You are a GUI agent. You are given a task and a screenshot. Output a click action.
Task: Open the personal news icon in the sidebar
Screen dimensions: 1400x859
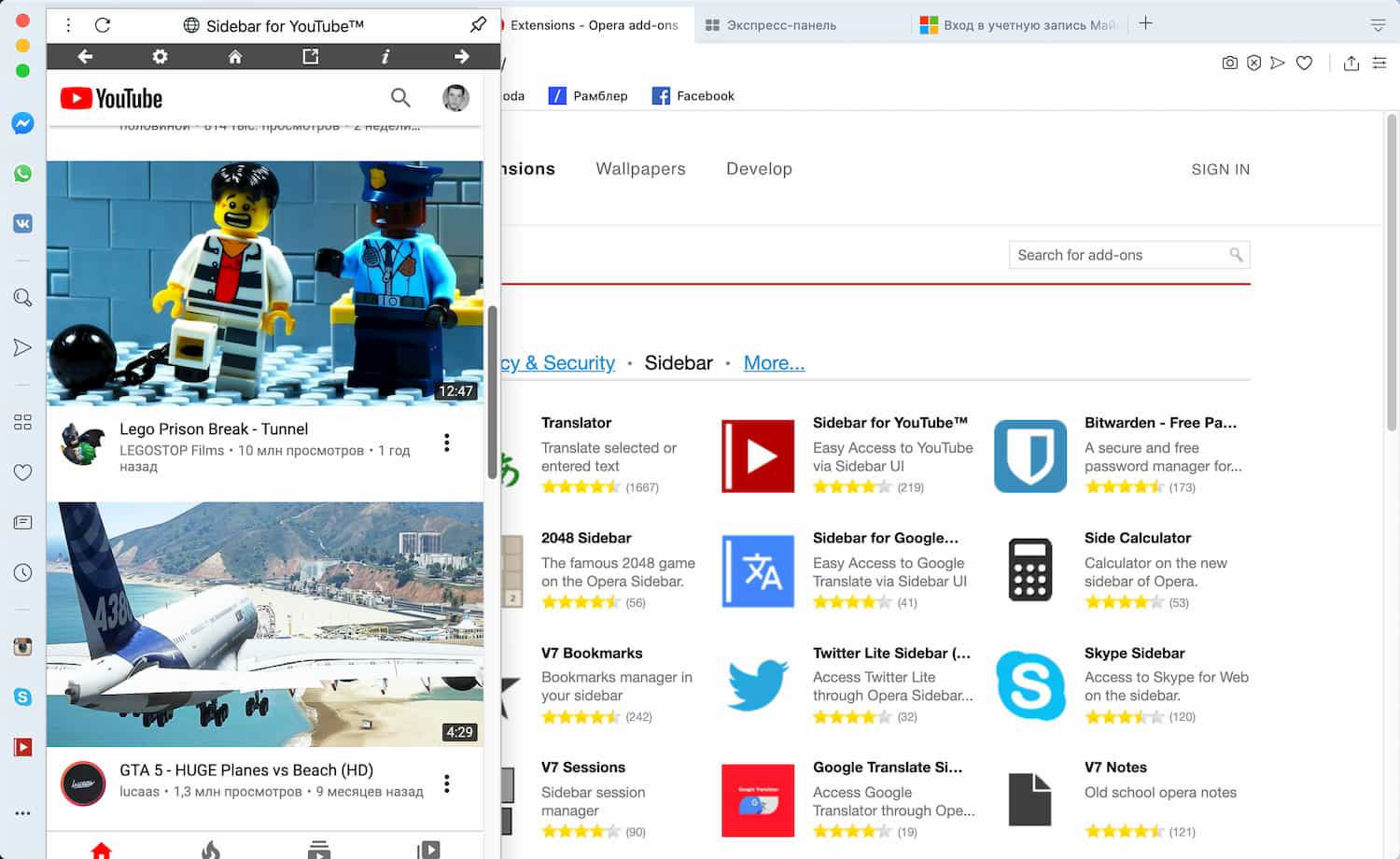(22, 523)
